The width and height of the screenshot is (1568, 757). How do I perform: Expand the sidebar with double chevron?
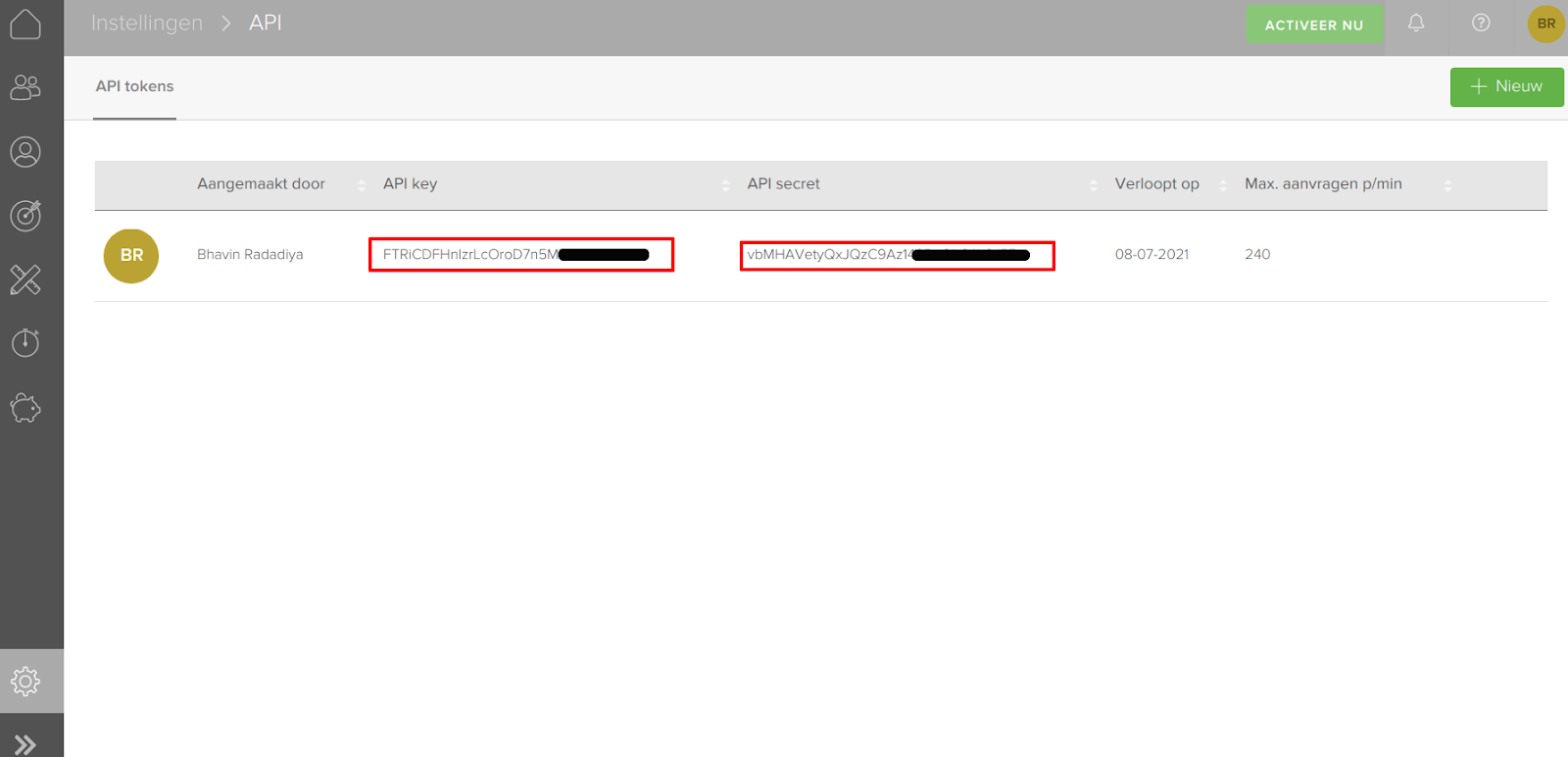click(x=25, y=744)
